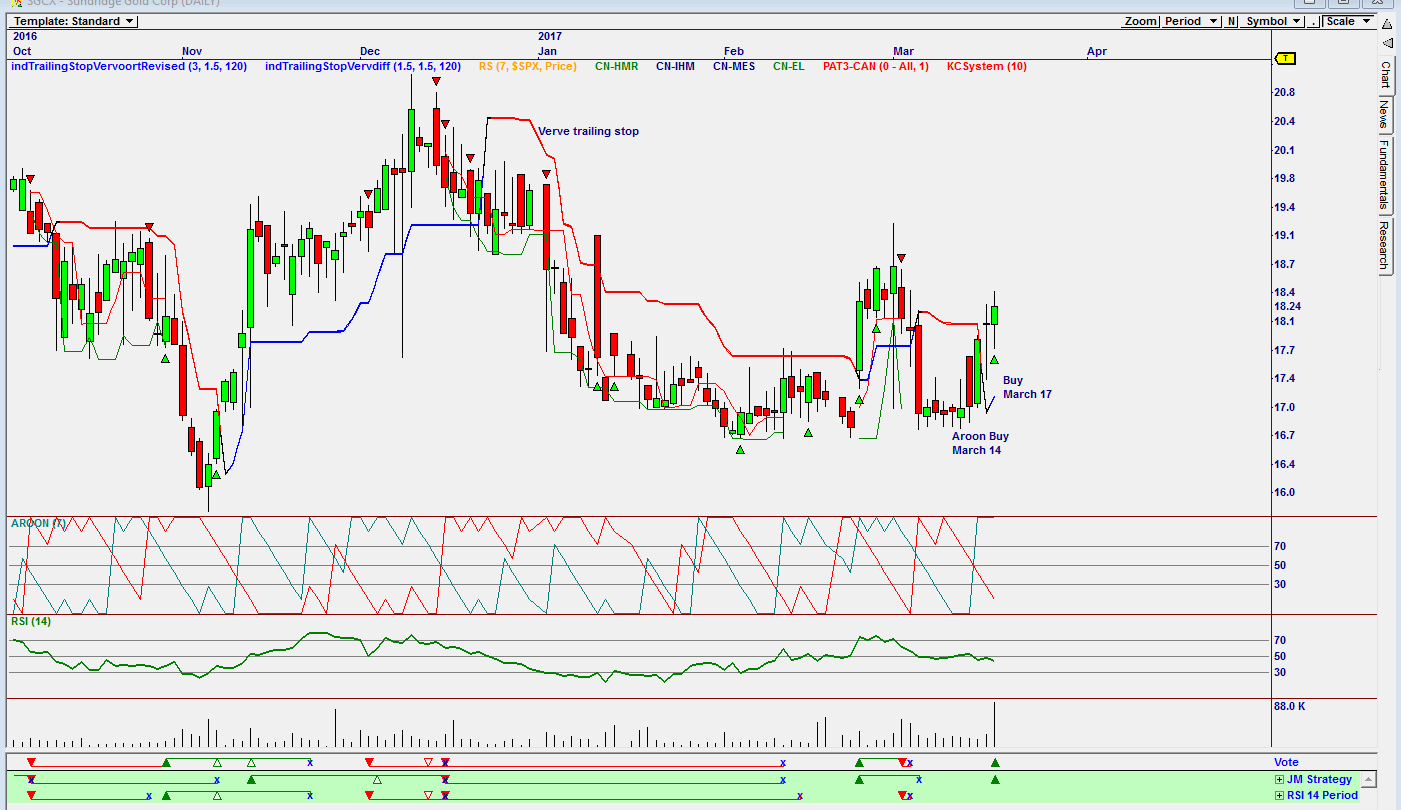
Task: Open the Scale dropdown
Action: tap(1347, 21)
